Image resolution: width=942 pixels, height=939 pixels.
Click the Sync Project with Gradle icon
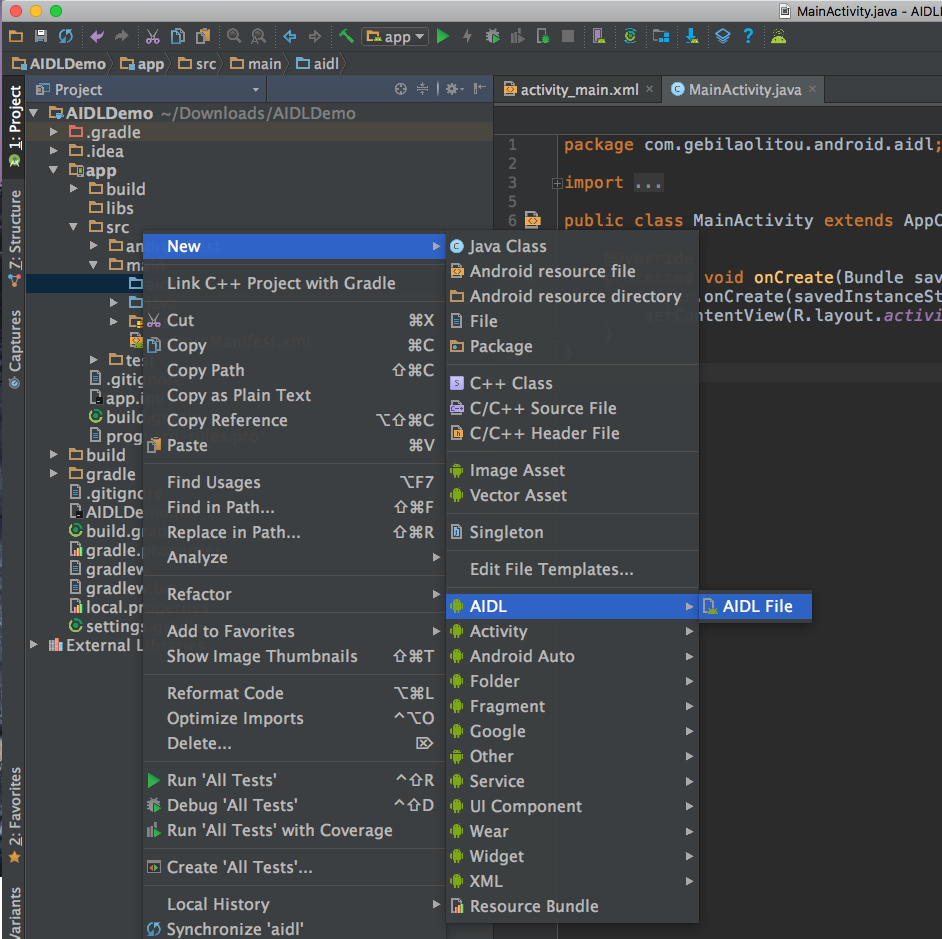[x=630, y=37]
